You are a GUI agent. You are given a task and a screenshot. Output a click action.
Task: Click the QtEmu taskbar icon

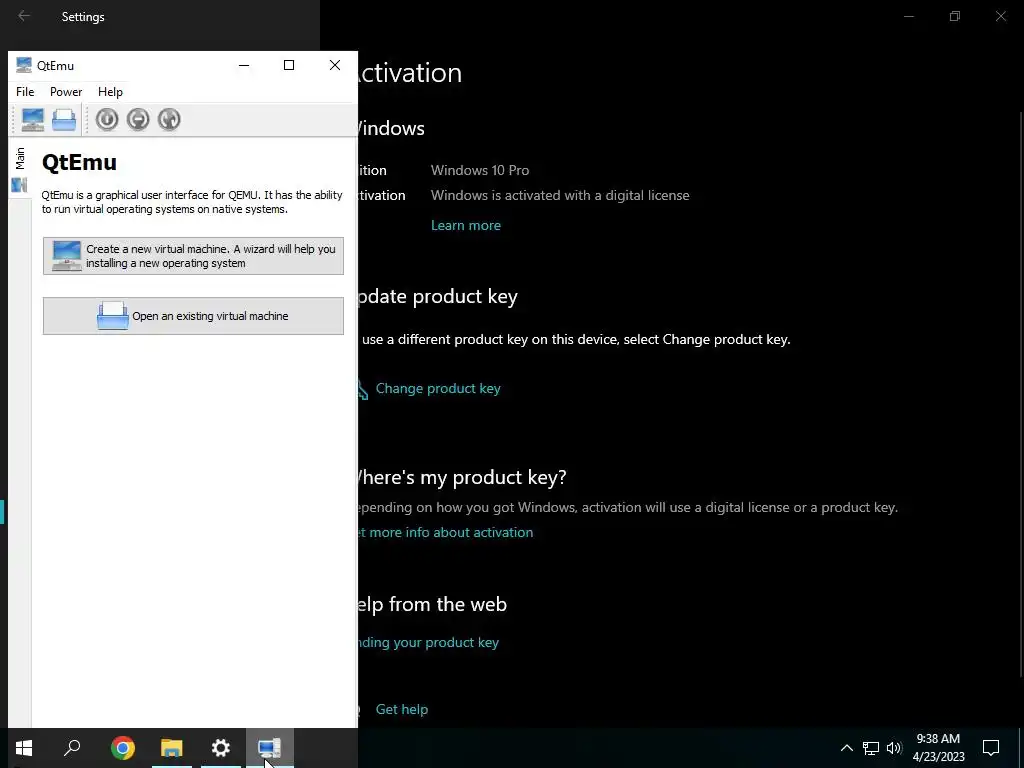coord(270,748)
